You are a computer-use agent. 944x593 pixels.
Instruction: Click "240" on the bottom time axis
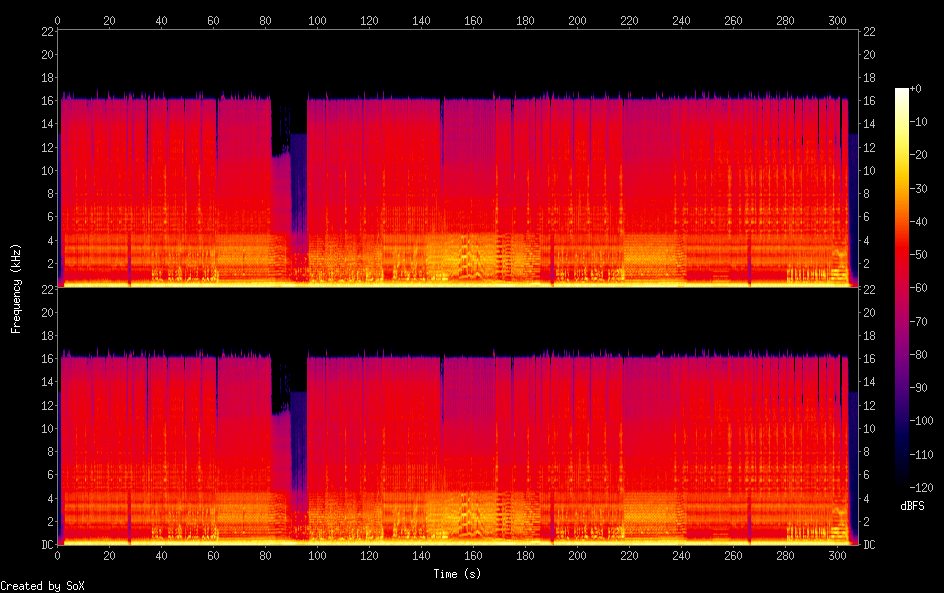coord(681,556)
